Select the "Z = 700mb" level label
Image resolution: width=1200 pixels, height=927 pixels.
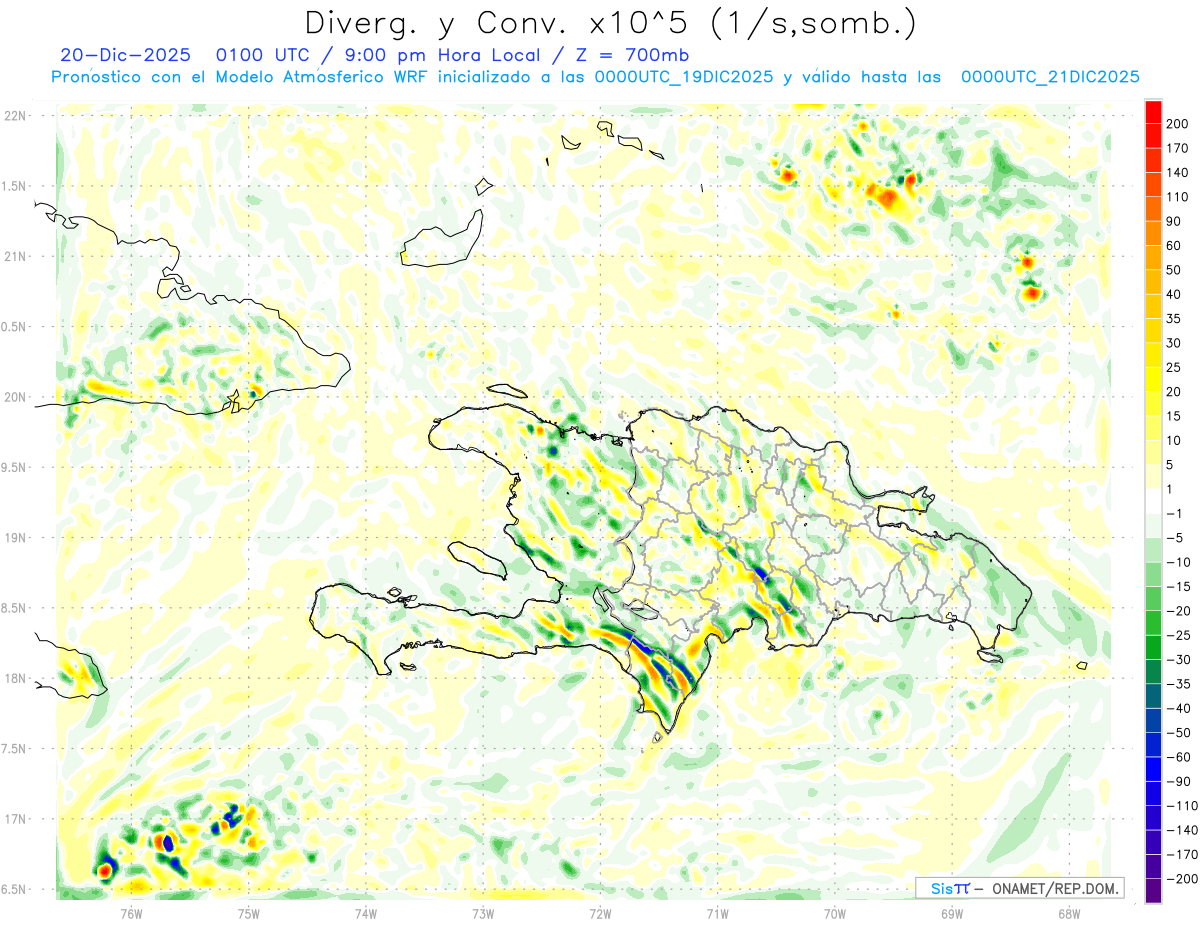(x=632, y=55)
